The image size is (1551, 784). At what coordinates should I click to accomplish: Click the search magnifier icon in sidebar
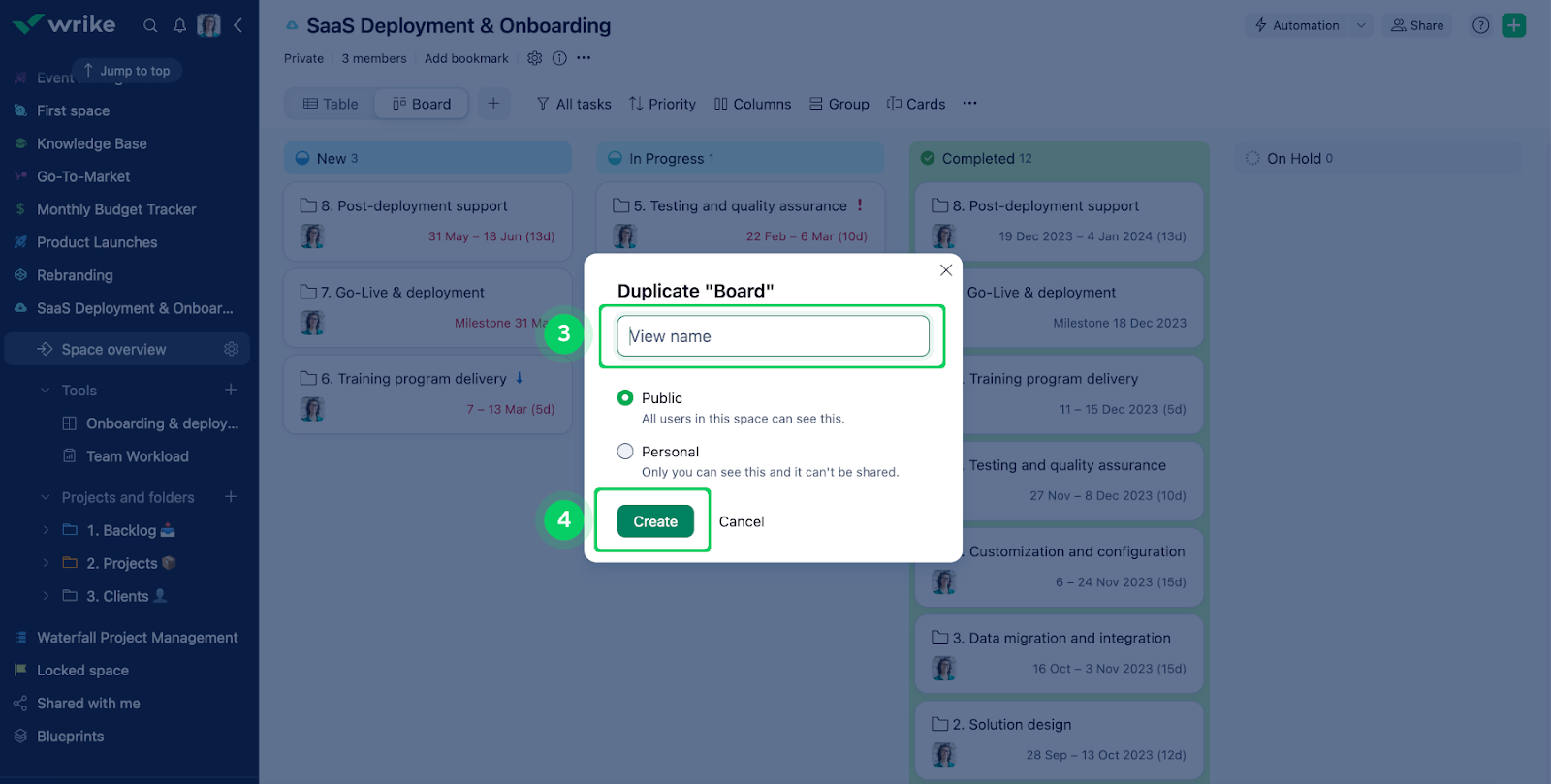(150, 25)
